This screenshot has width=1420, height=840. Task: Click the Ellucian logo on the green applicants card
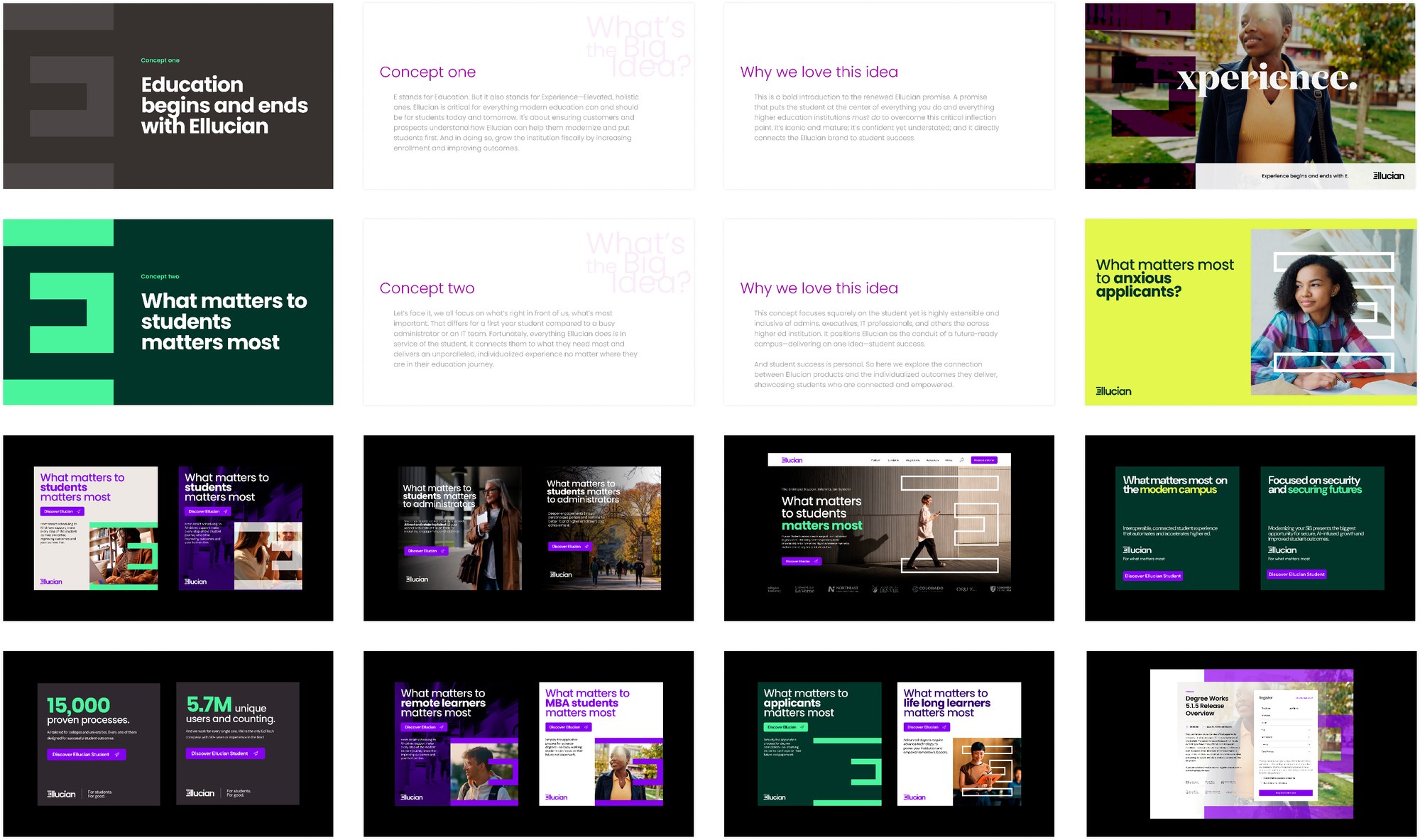coord(775,797)
